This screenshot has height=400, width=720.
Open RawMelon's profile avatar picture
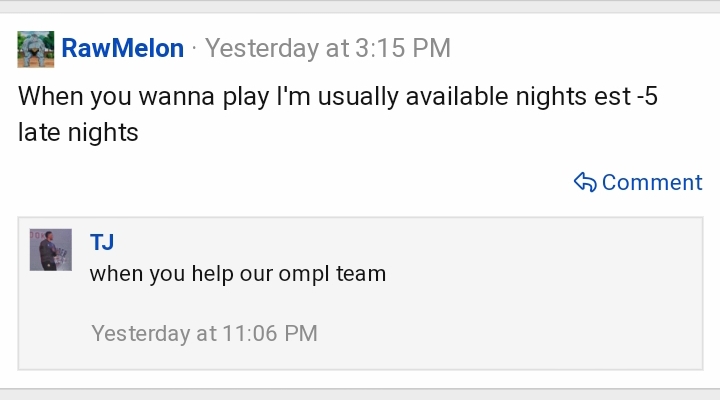coord(36,49)
